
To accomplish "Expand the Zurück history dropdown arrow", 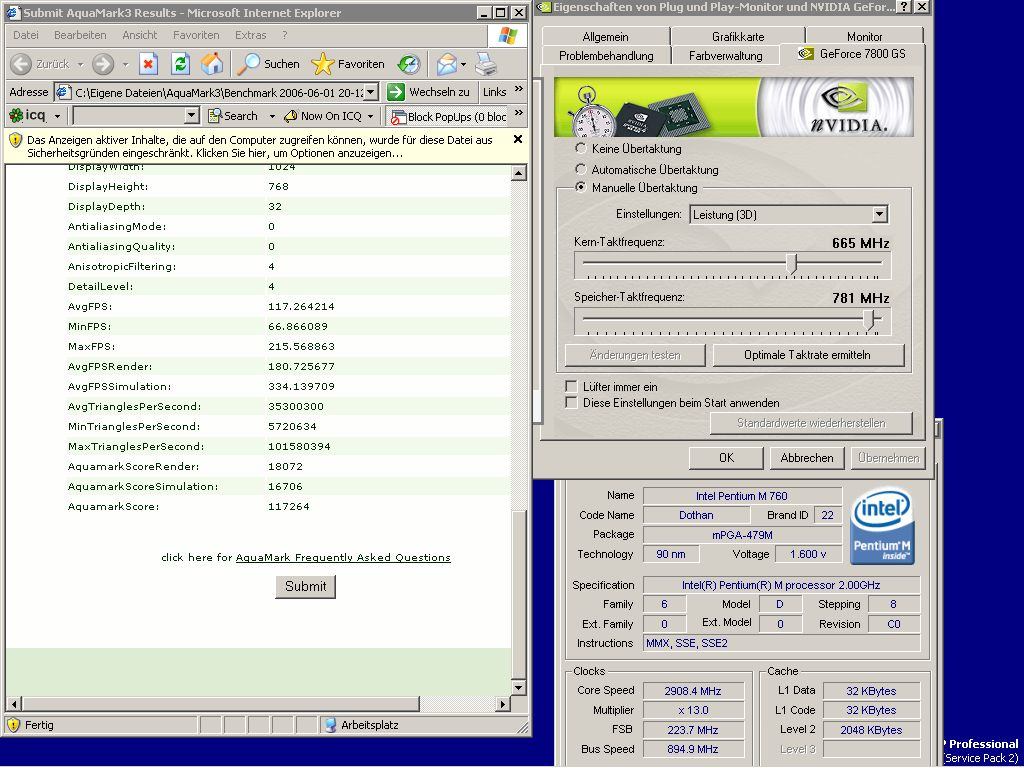I will click(80, 65).
